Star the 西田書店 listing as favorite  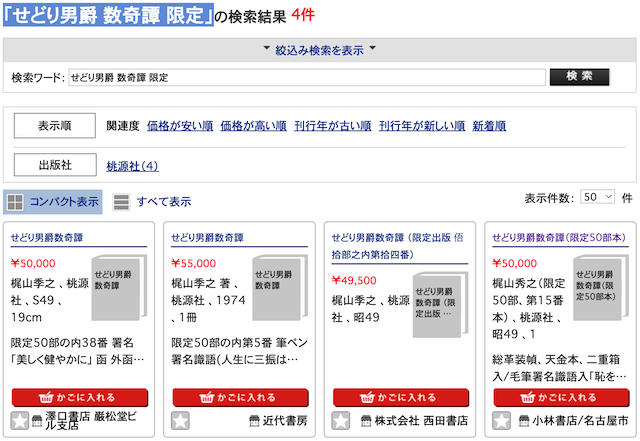tap(340, 421)
